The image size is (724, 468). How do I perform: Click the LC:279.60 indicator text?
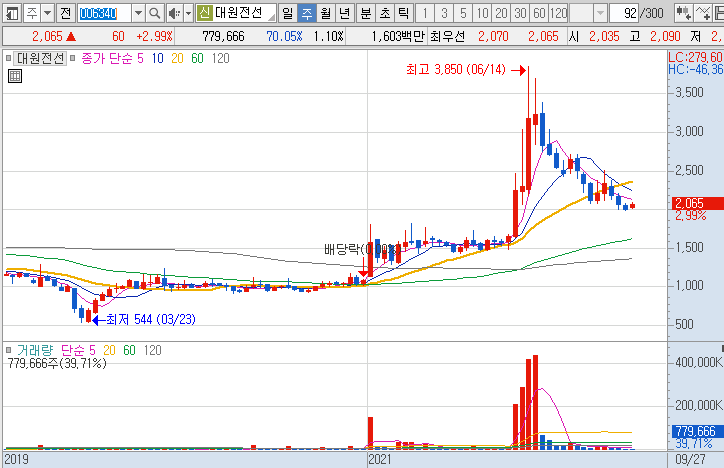[696, 57]
